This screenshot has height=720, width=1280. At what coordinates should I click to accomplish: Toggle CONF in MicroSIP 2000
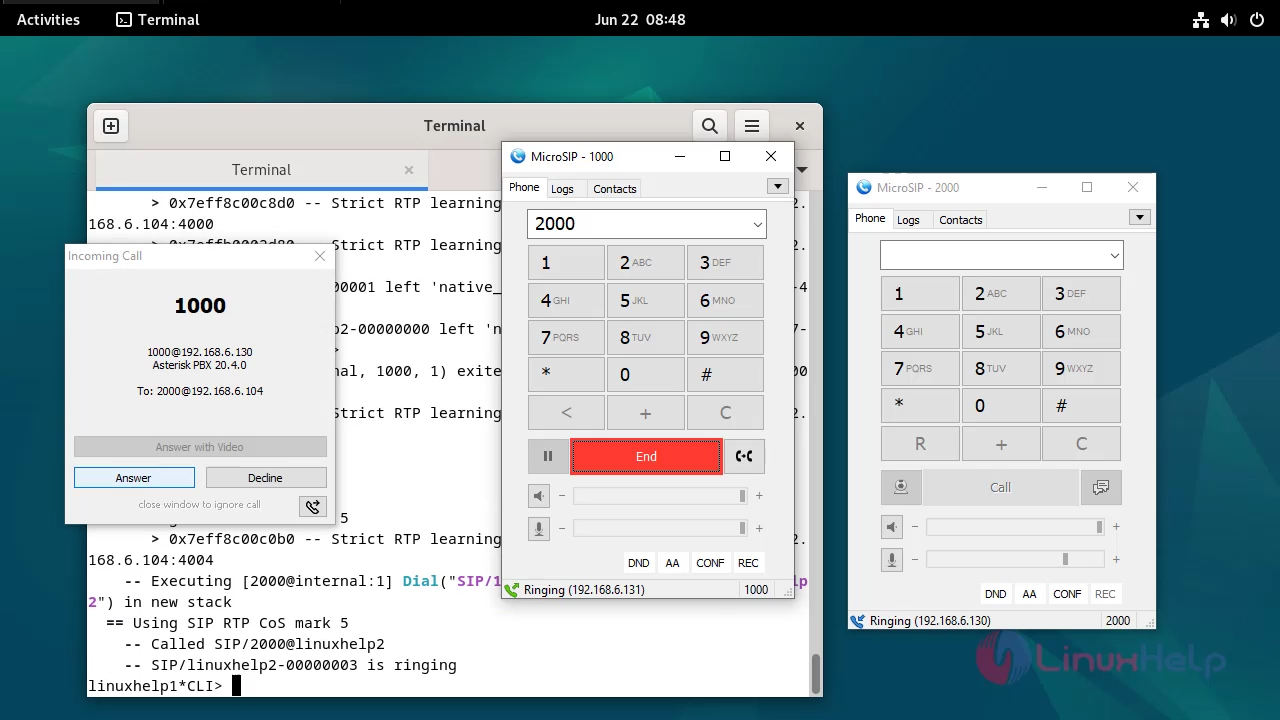click(1068, 594)
